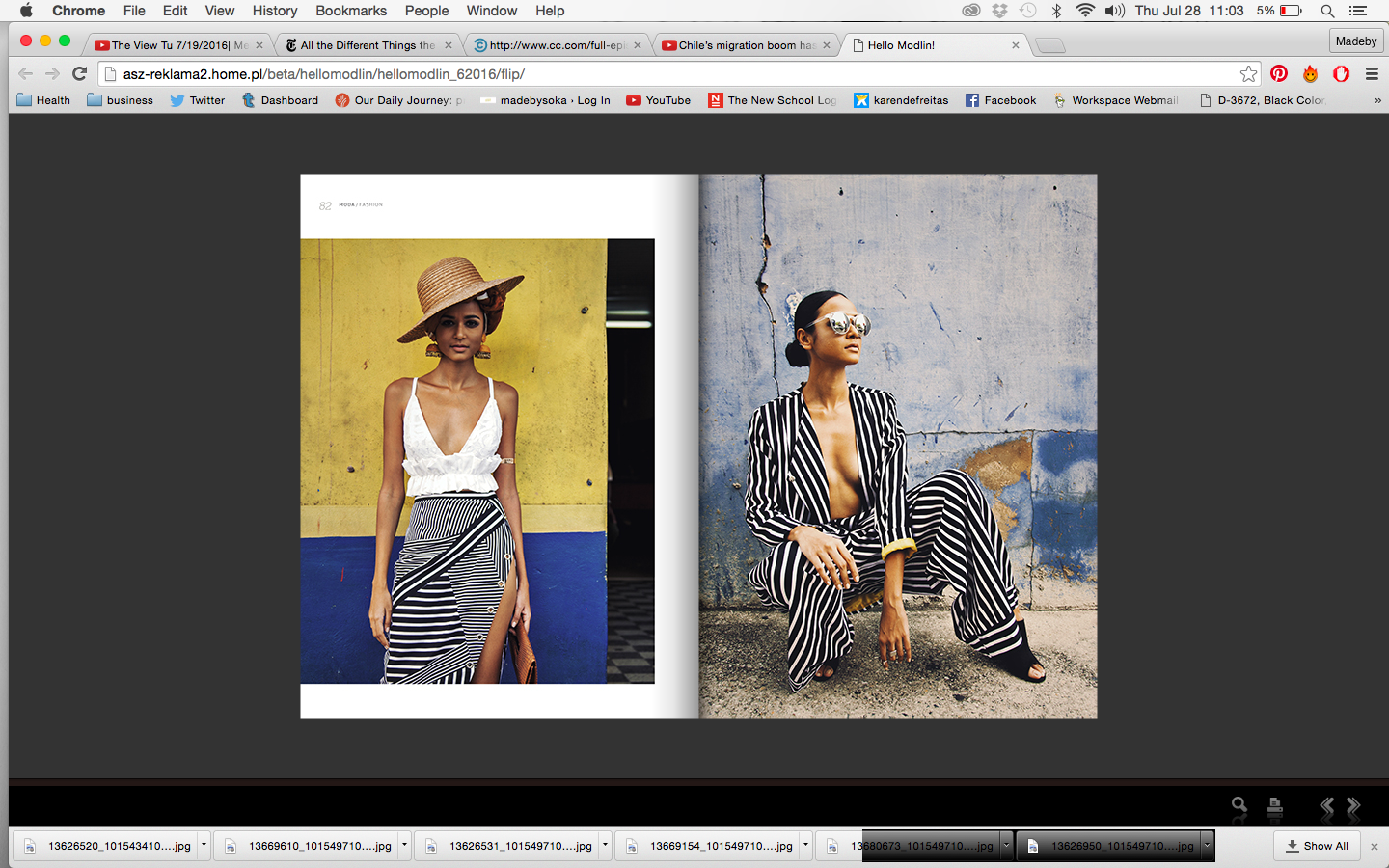
Task: Open the Window menu
Action: (492, 11)
